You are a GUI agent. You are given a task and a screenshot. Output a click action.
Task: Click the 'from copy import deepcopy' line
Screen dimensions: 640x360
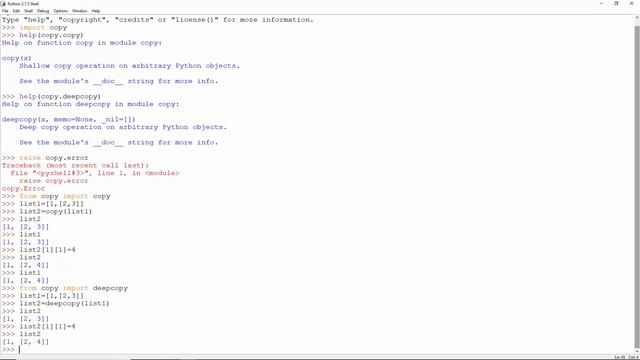click(x=73, y=288)
